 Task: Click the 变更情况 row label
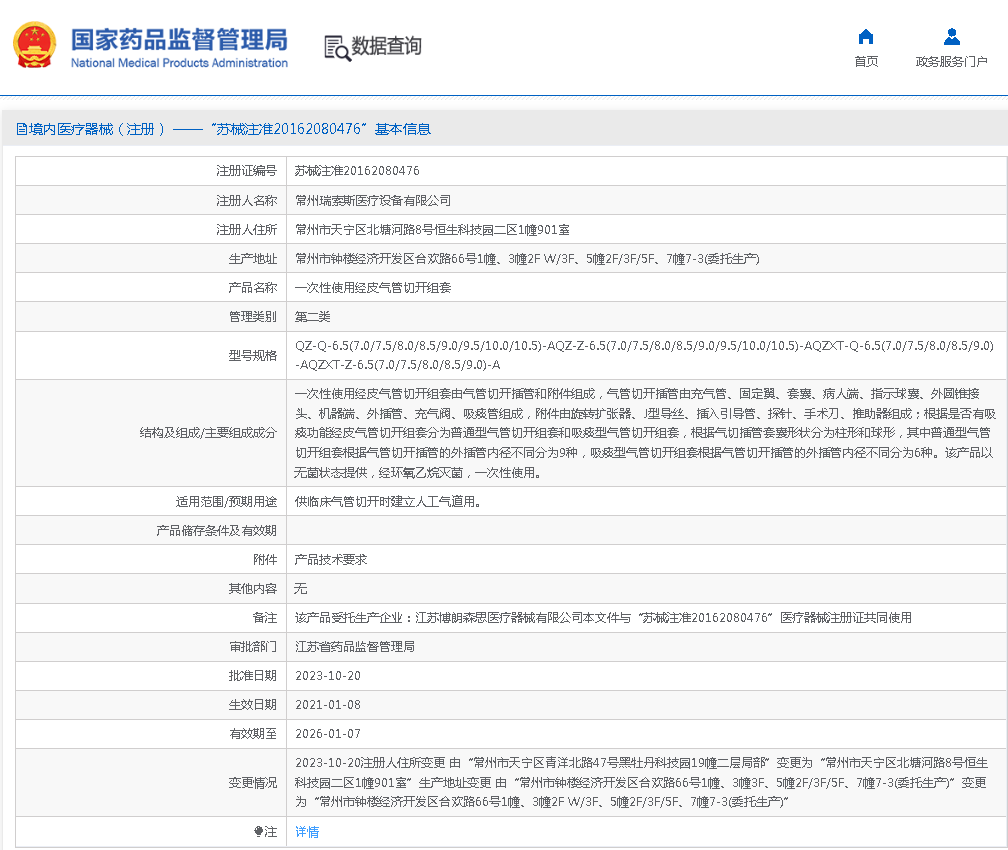tap(253, 782)
